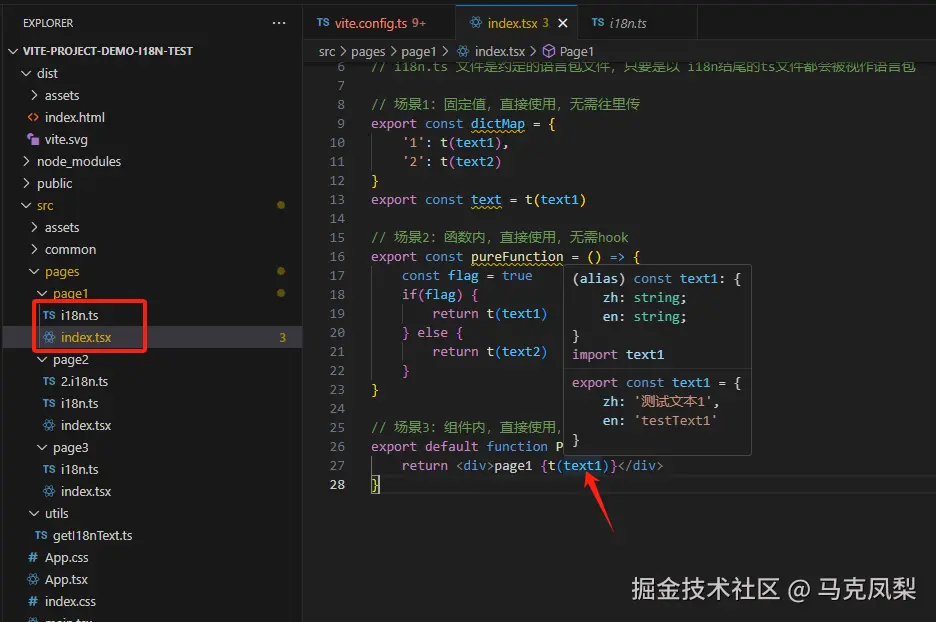936x622 pixels.
Task: Click pureFunction identifier on line 16
Action: tap(517, 257)
